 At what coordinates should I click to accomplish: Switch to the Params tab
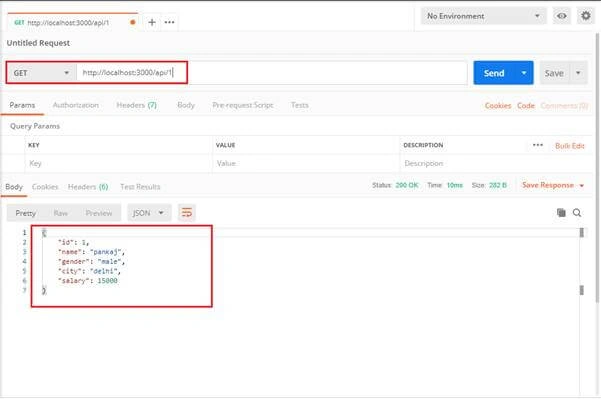[x=22, y=105]
